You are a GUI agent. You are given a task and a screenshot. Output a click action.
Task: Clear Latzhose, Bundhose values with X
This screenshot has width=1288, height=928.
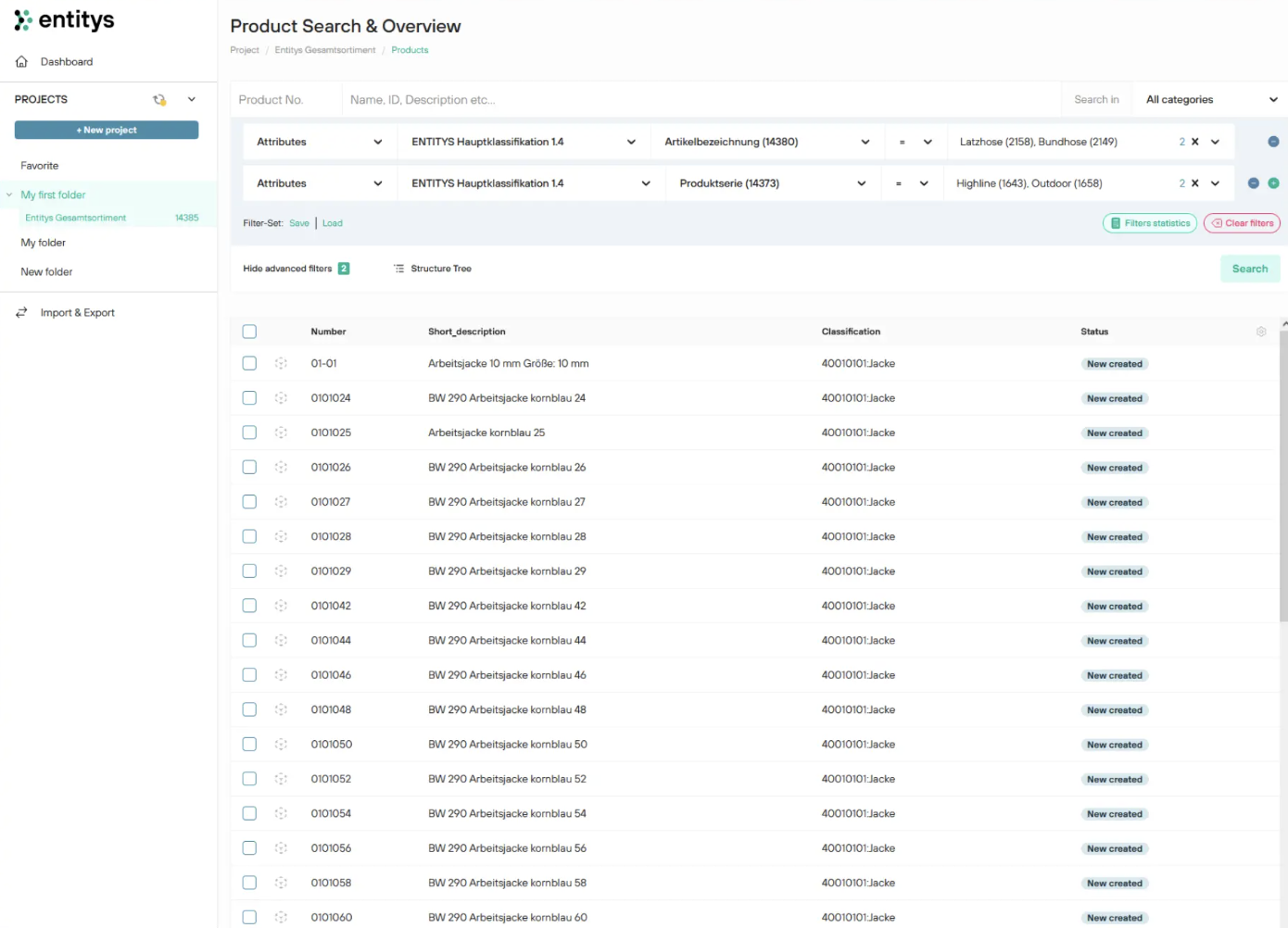point(1195,142)
